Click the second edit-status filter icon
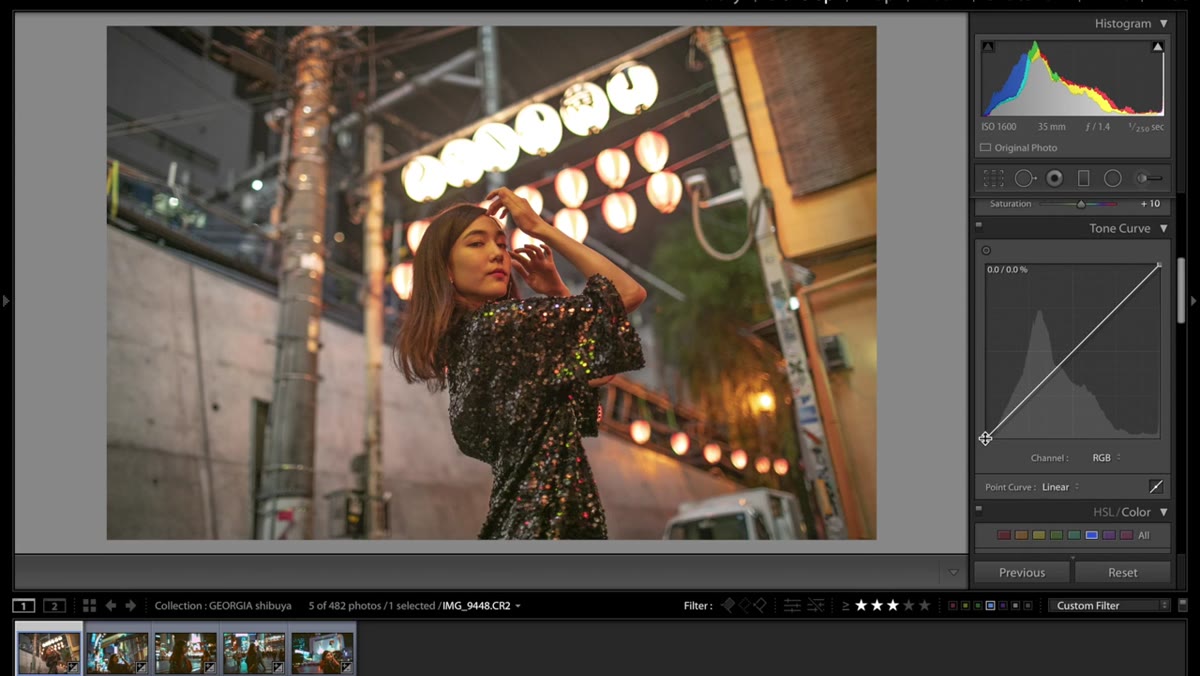Screen dimensions: 1200x676 coord(816,605)
